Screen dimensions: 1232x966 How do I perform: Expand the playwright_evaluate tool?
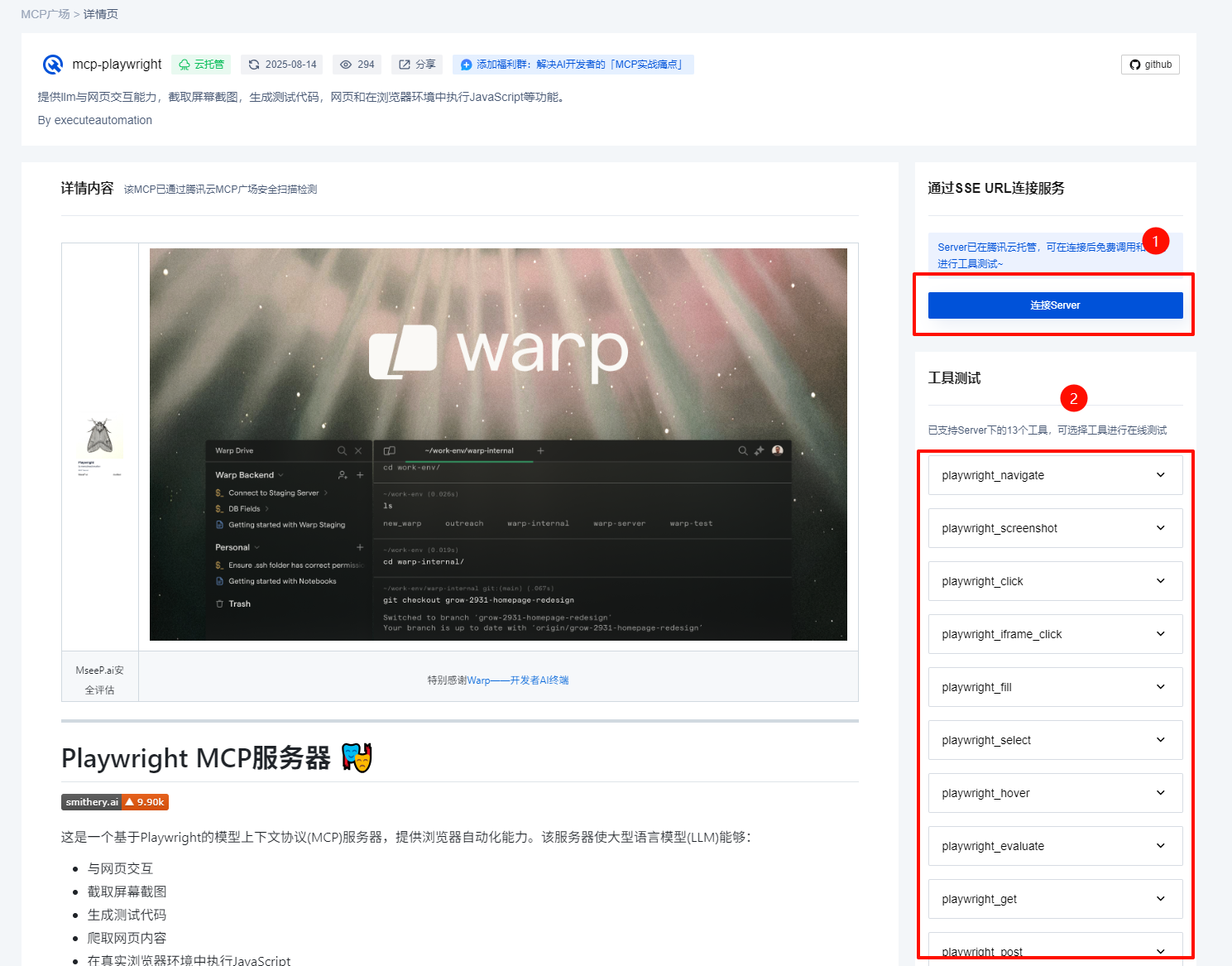1055,846
